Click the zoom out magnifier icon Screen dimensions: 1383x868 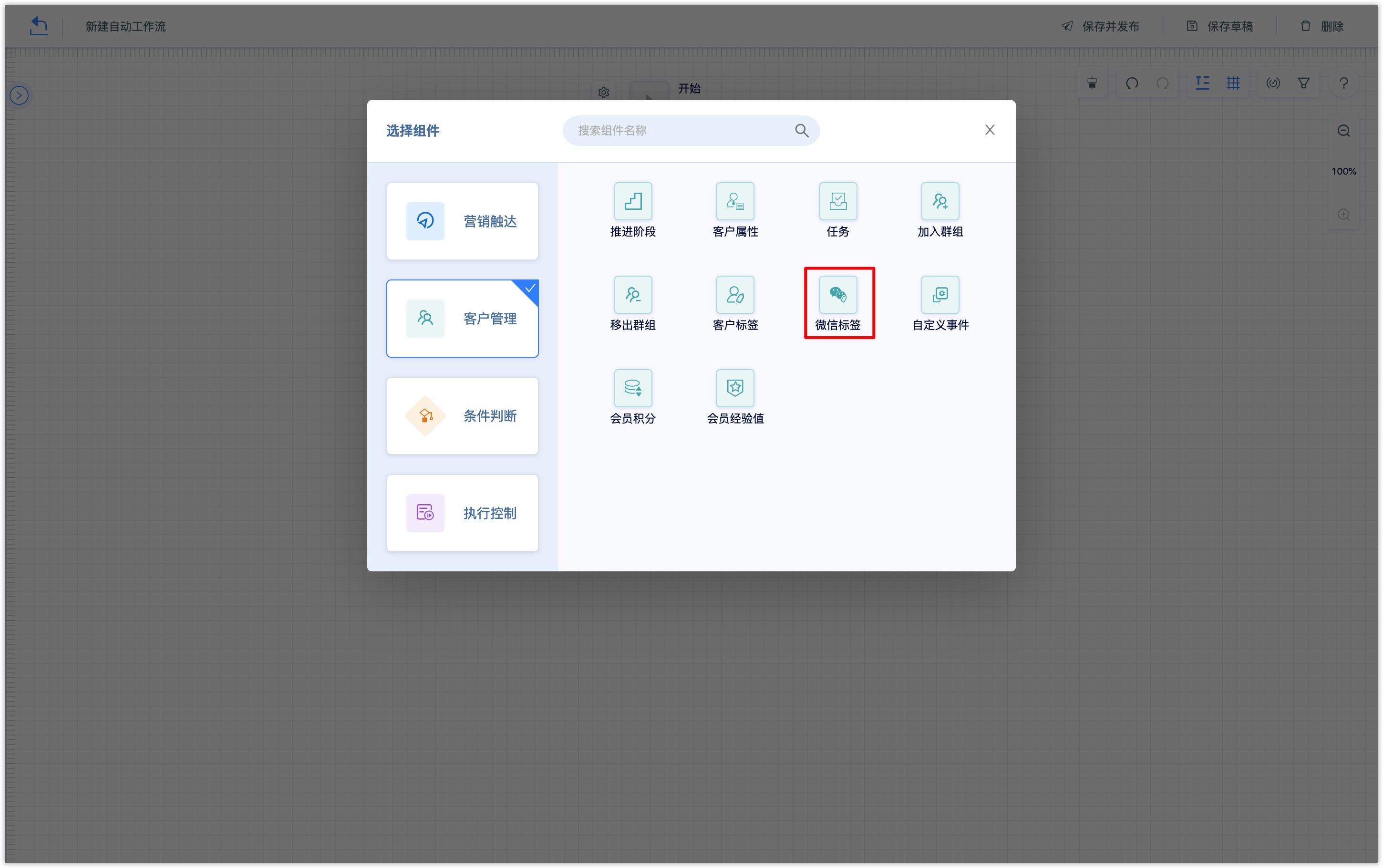tap(1343, 131)
